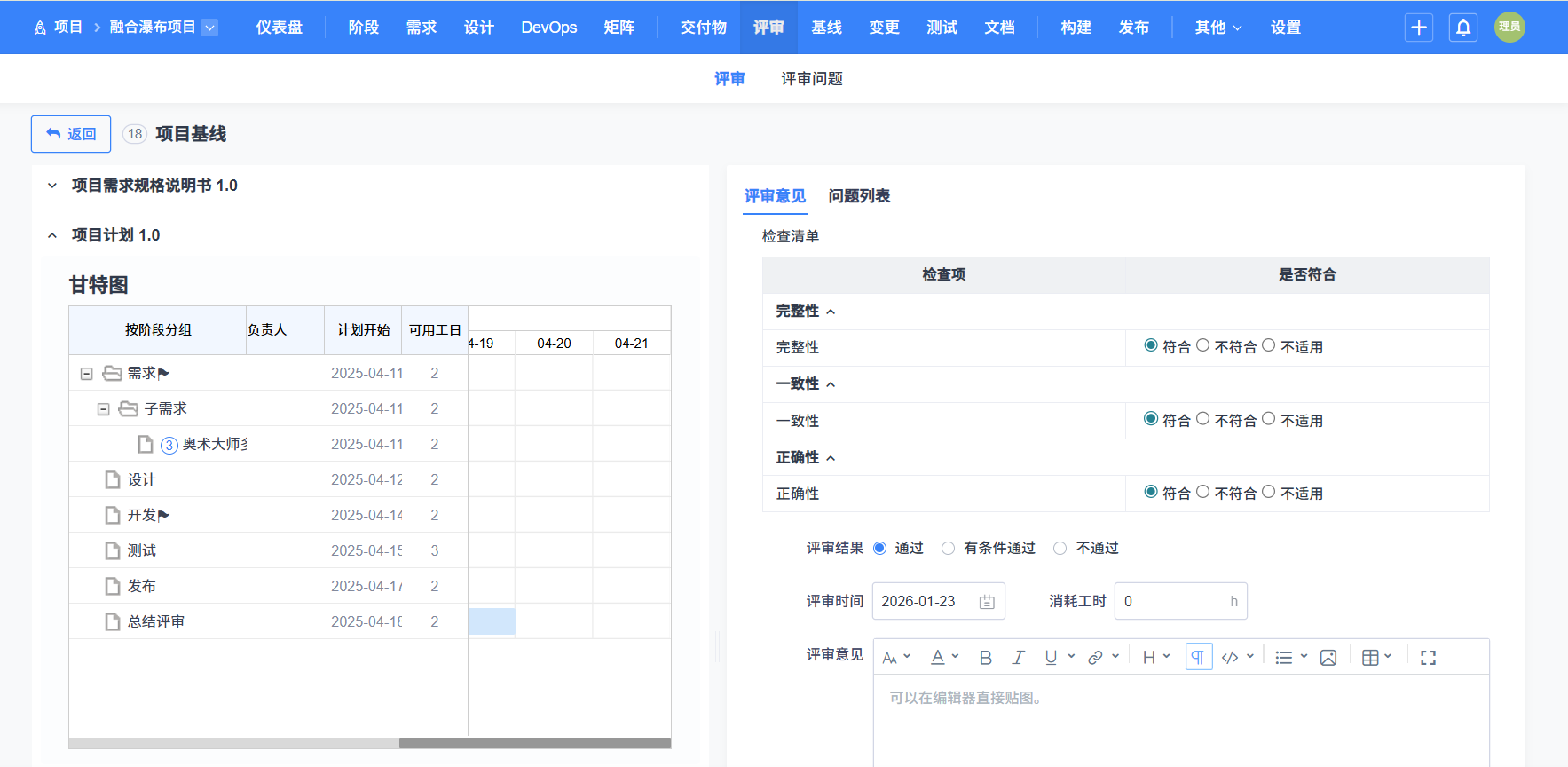
Task: Go to 基线 in top navigation
Action: [x=826, y=28]
